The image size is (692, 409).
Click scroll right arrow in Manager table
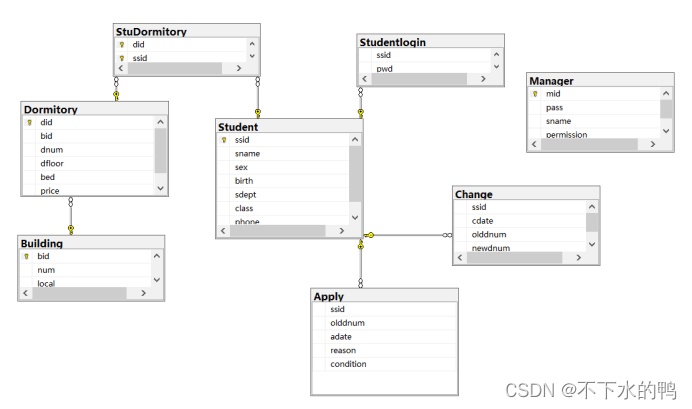click(x=653, y=144)
